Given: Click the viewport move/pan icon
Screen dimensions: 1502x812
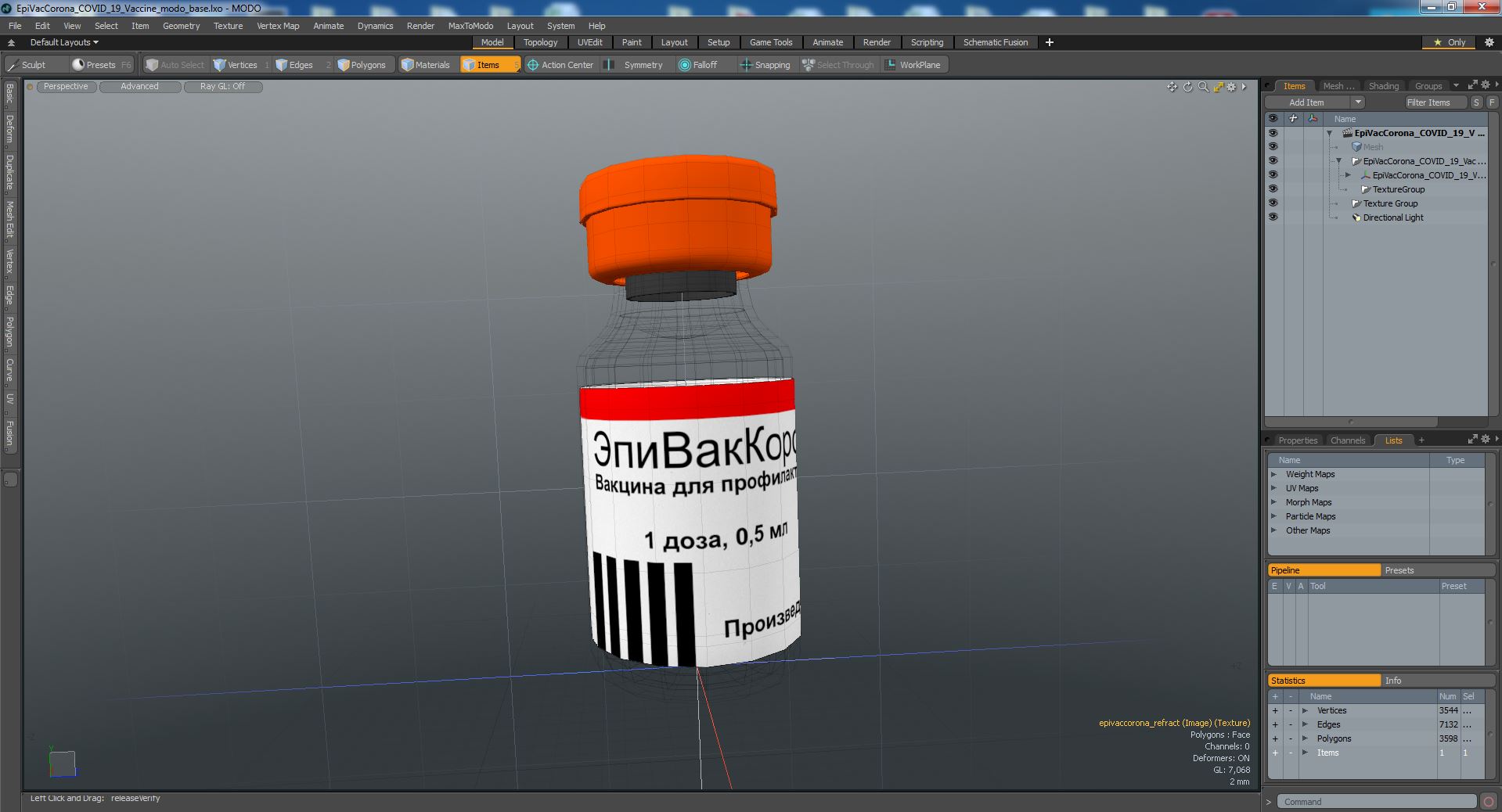Looking at the screenshot, I should click(1172, 87).
